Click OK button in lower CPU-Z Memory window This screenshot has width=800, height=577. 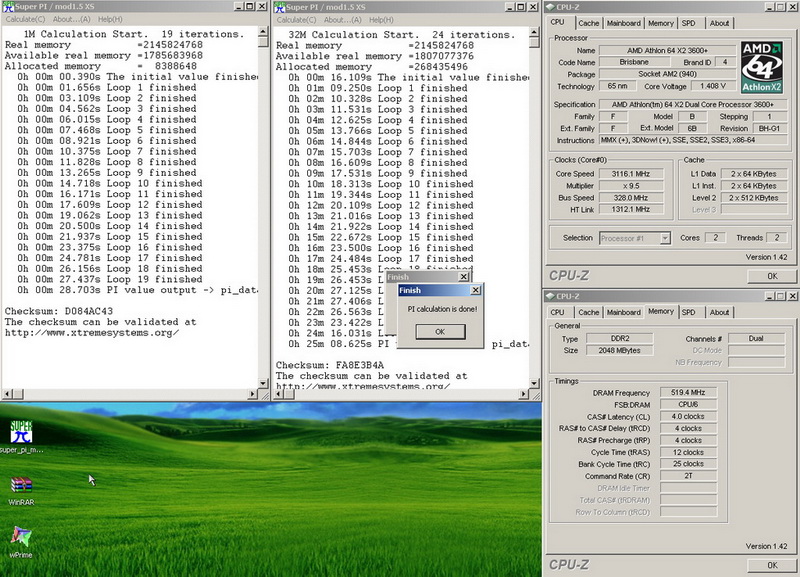pos(772,565)
